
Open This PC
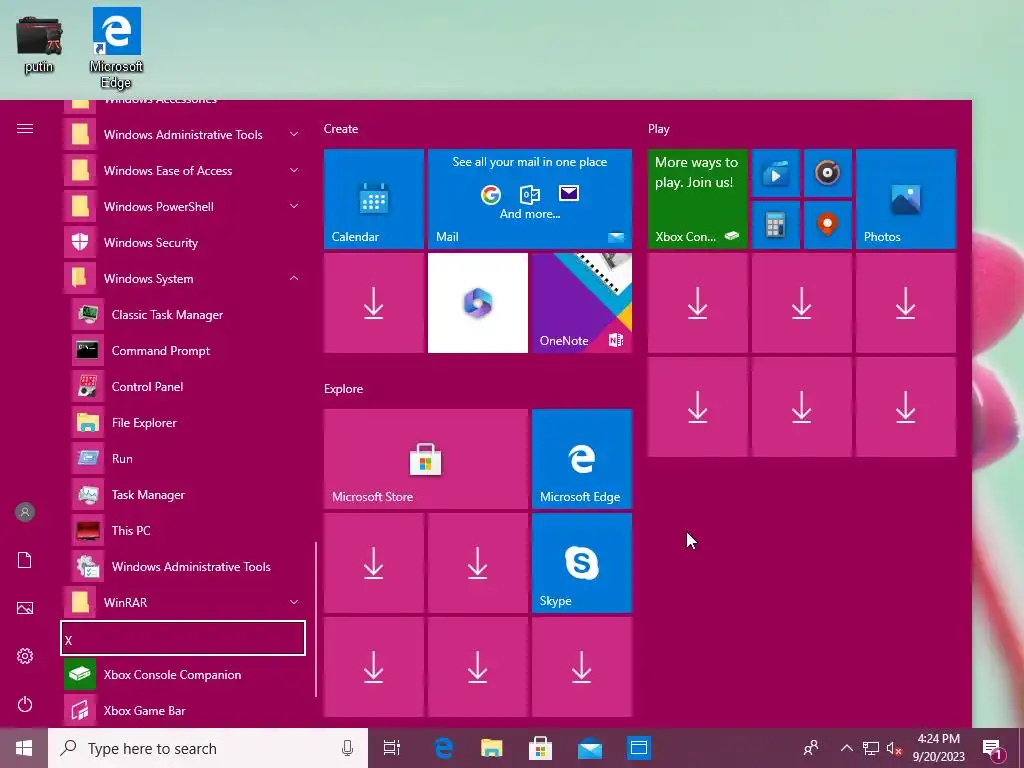coord(188,530)
